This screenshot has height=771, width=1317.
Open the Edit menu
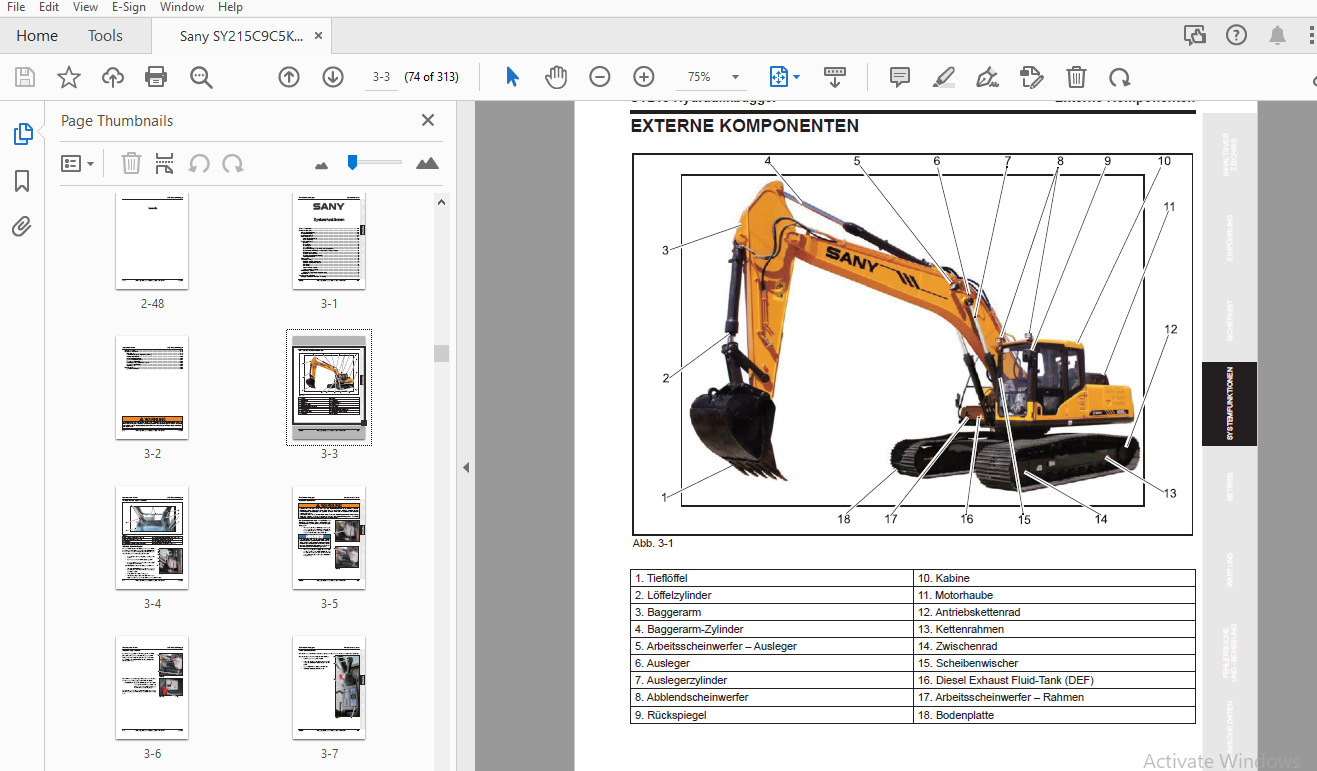(x=49, y=7)
